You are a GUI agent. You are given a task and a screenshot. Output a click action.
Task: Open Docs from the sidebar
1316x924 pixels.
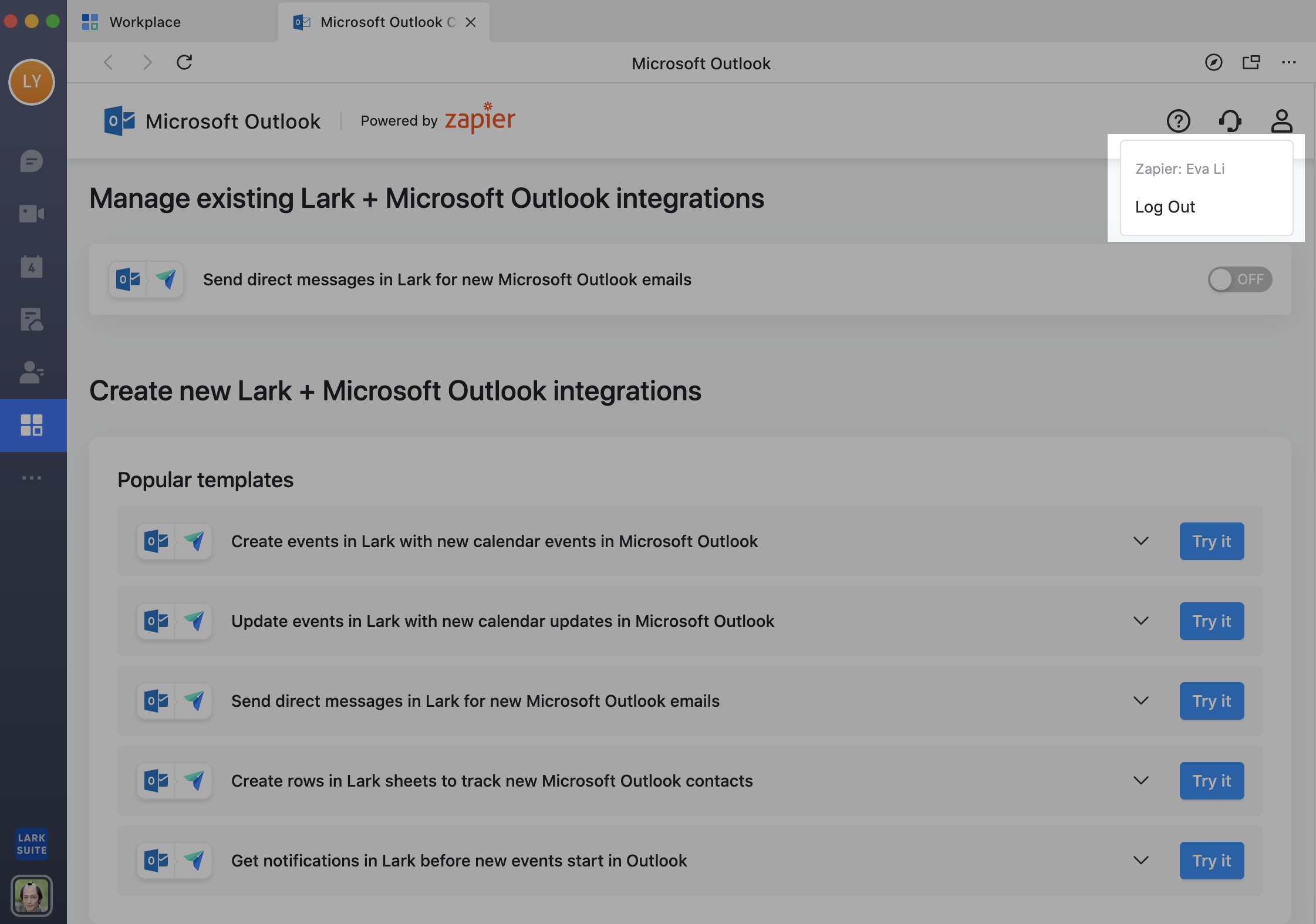click(32, 319)
